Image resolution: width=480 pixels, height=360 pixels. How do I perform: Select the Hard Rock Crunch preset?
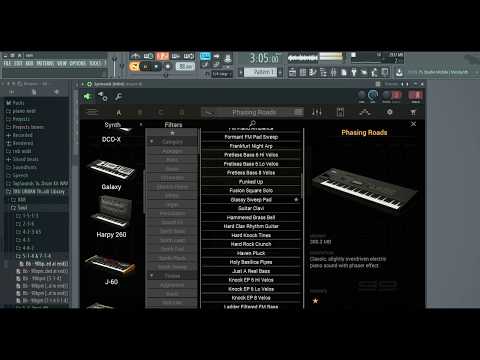[x=251, y=244]
